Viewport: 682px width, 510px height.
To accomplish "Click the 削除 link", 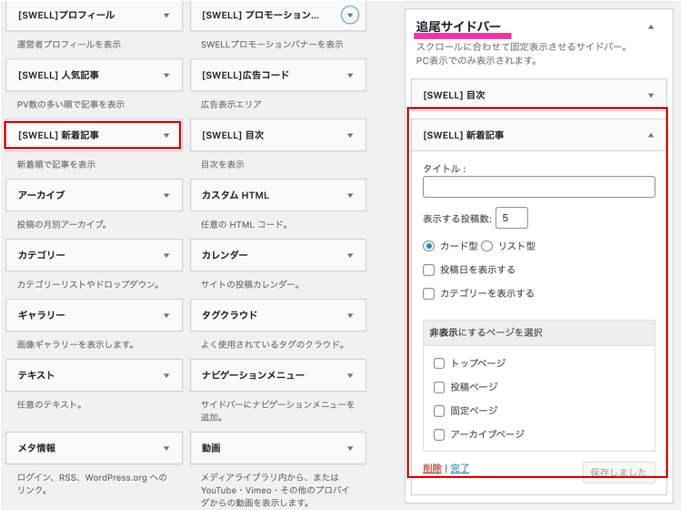I will (432, 469).
